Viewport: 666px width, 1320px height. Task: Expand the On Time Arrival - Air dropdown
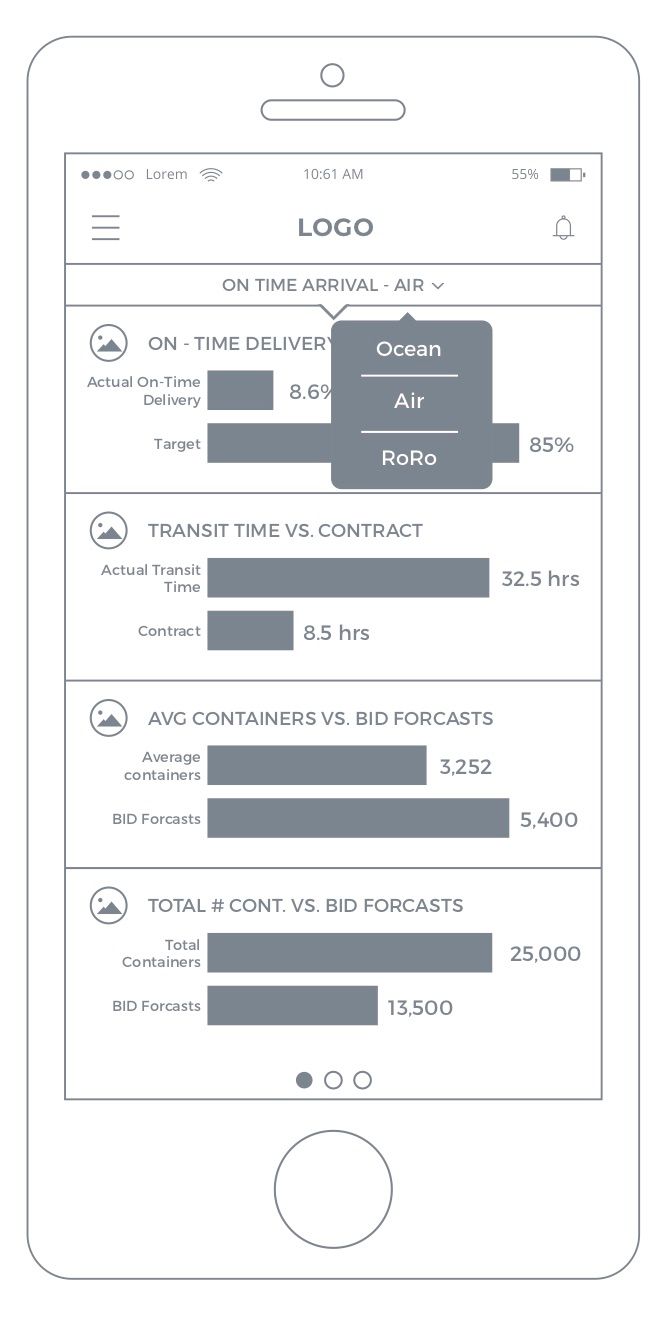333,285
